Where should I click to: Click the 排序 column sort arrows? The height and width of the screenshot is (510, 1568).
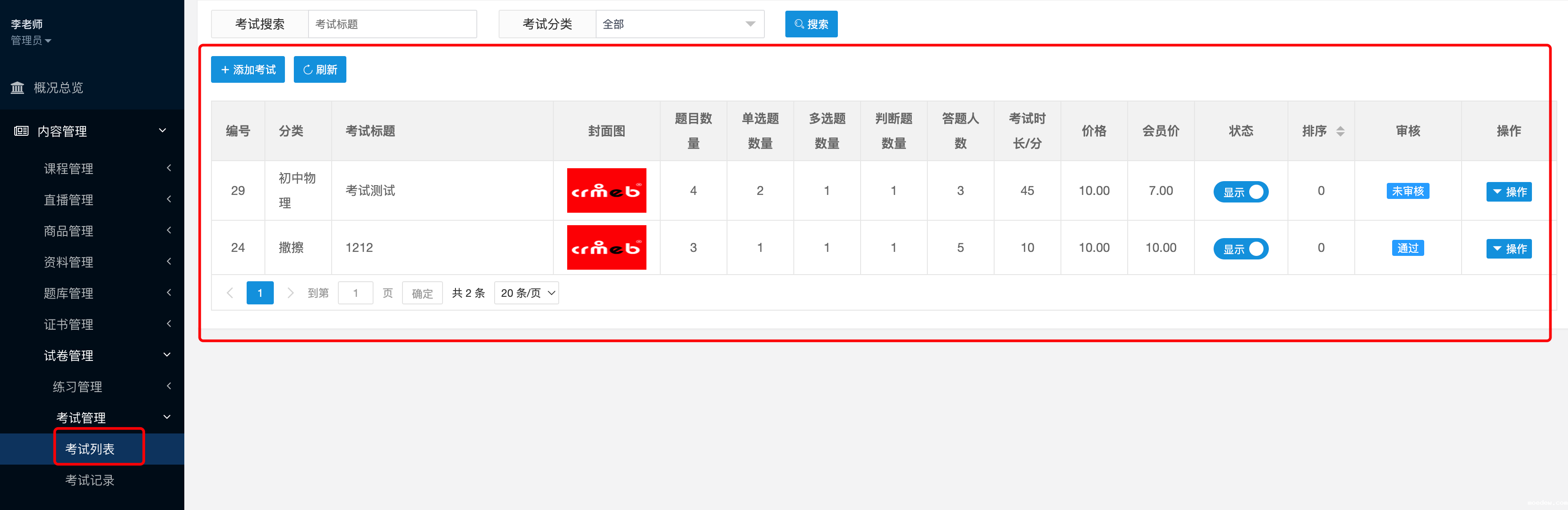[1340, 131]
